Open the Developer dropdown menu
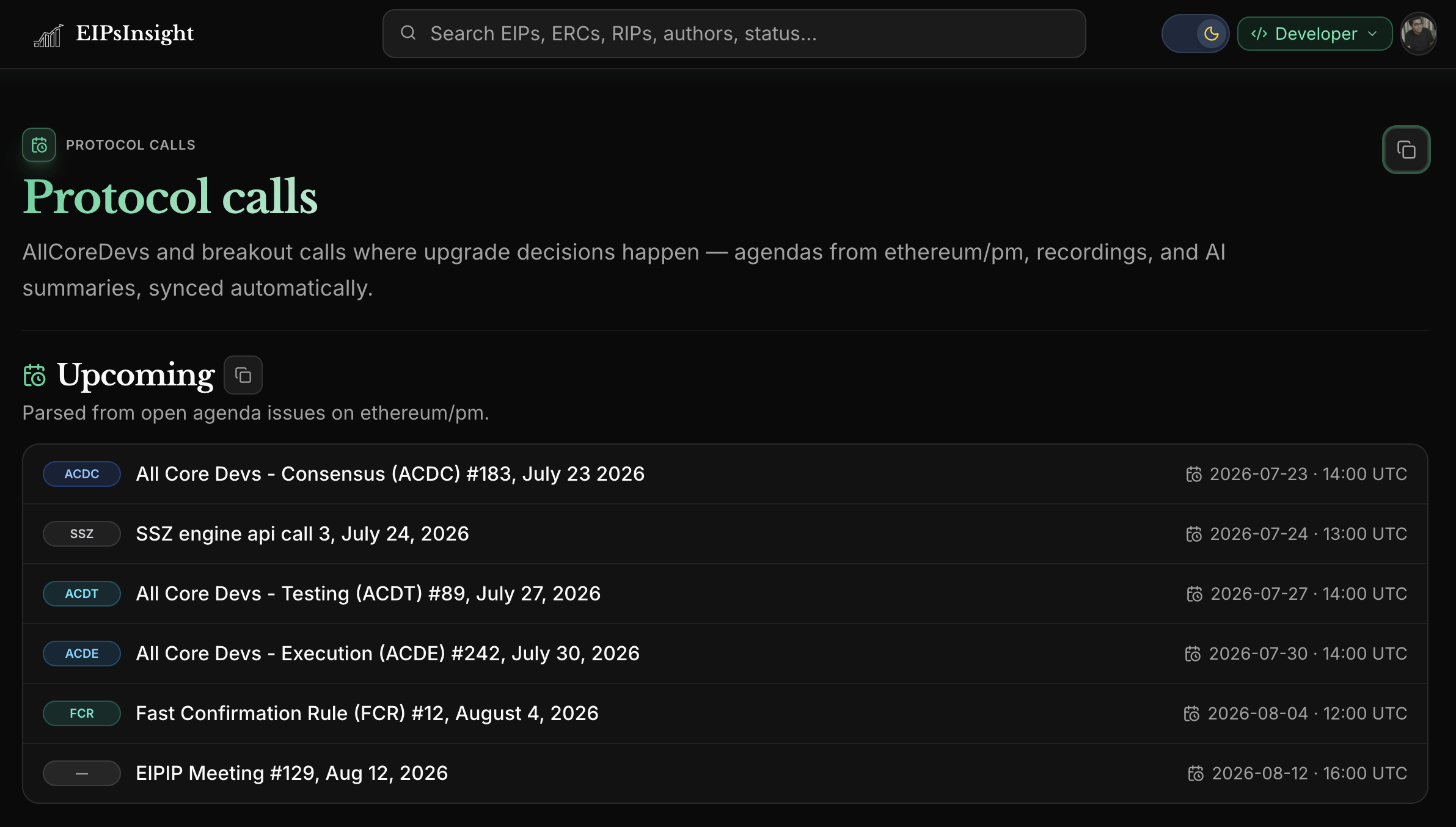 pyautogui.click(x=1314, y=34)
